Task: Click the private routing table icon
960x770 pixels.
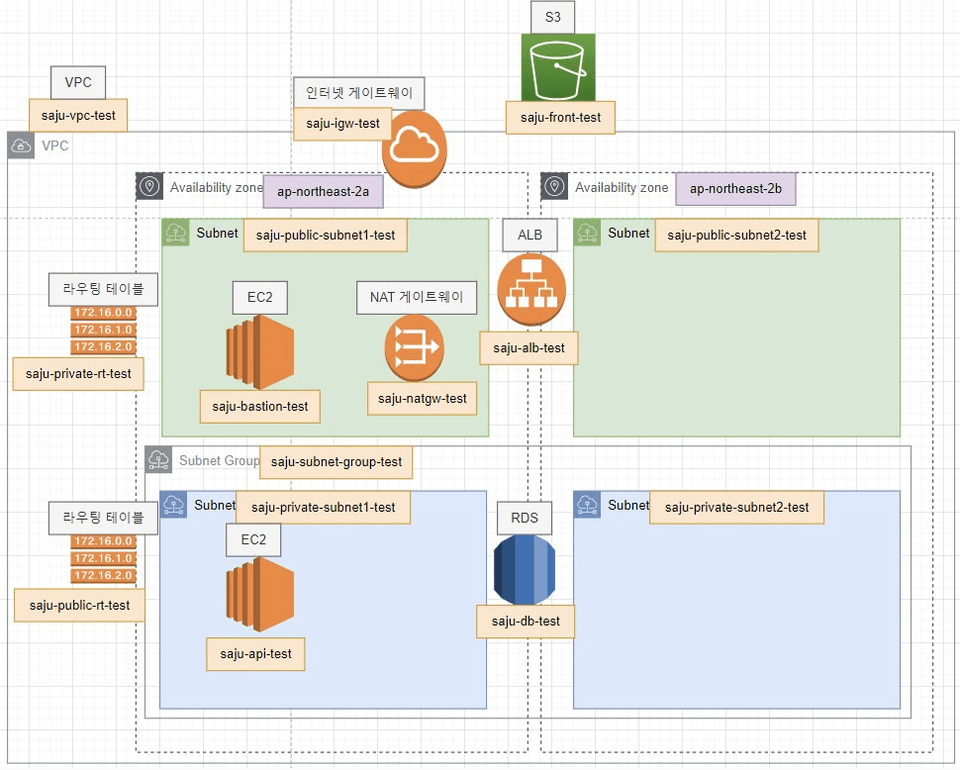Action: (x=103, y=330)
